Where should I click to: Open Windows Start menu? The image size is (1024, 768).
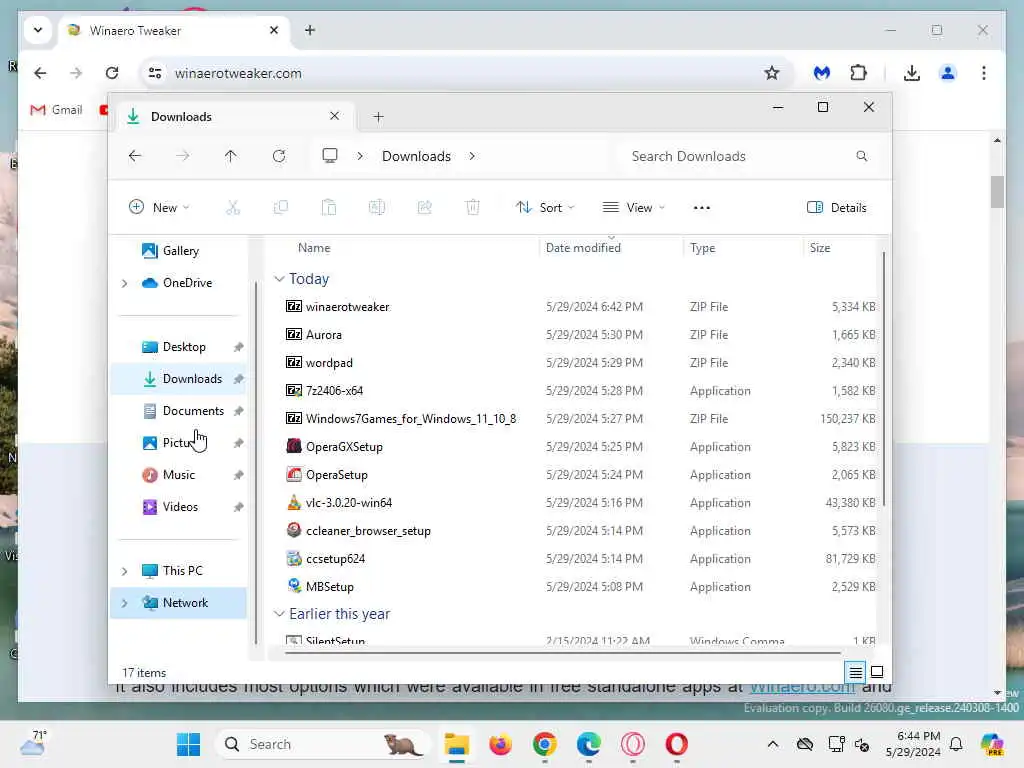click(x=189, y=744)
